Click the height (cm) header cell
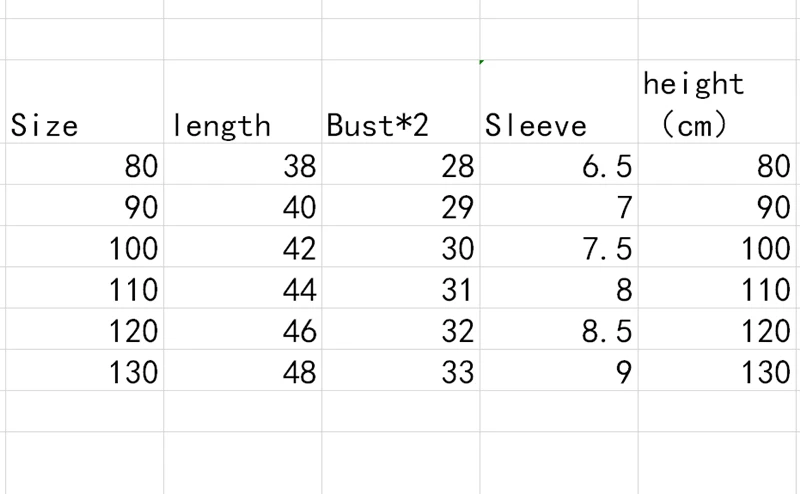 719,102
